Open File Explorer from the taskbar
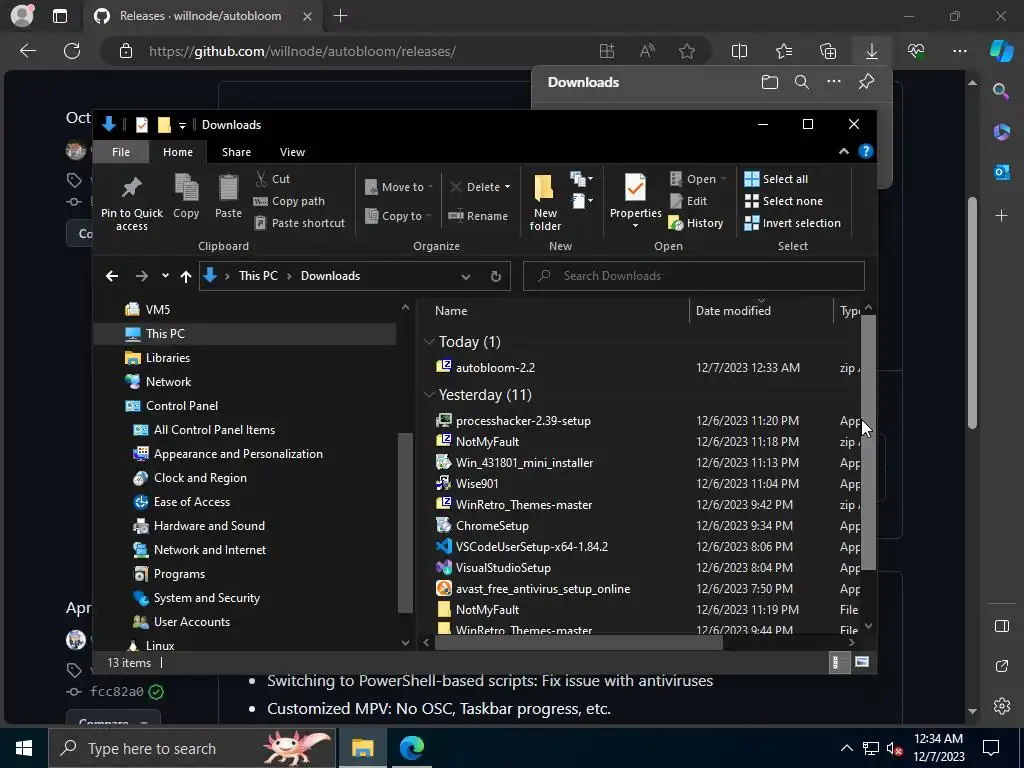Image resolution: width=1024 pixels, height=768 pixels. click(362, 748)
